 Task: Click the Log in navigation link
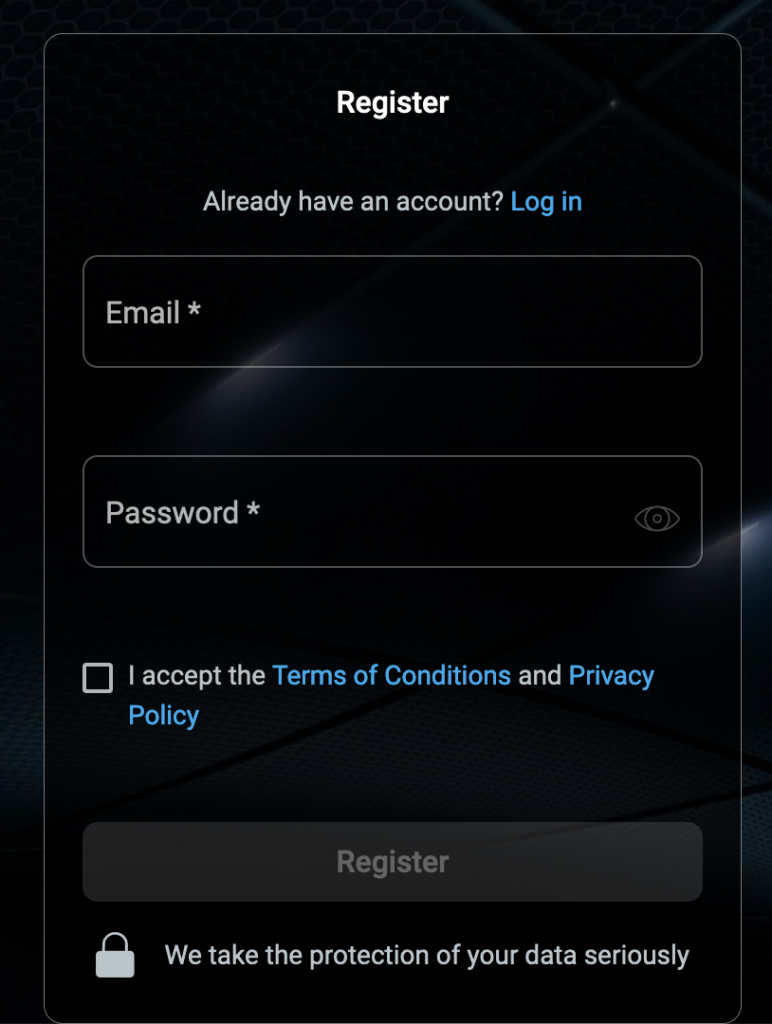(546, 202)
